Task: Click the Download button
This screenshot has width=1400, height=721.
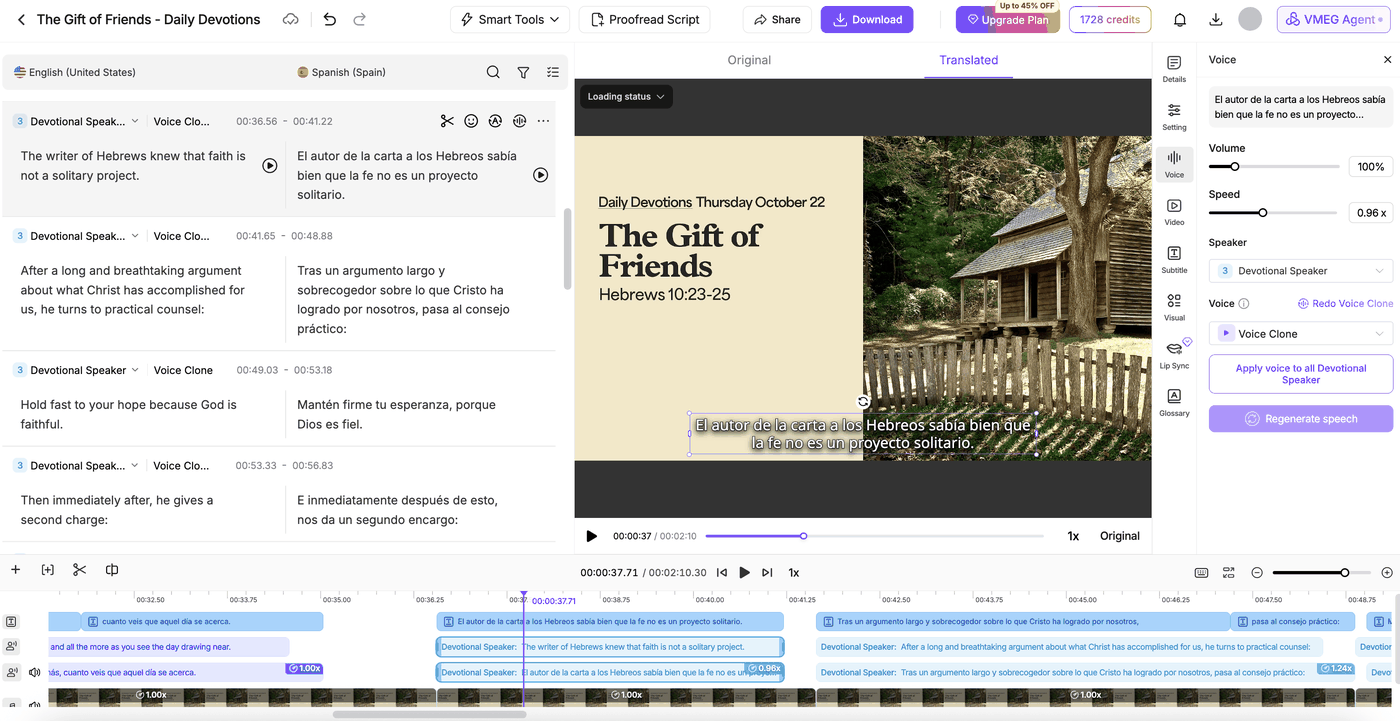Action: (x=867, y=19)
